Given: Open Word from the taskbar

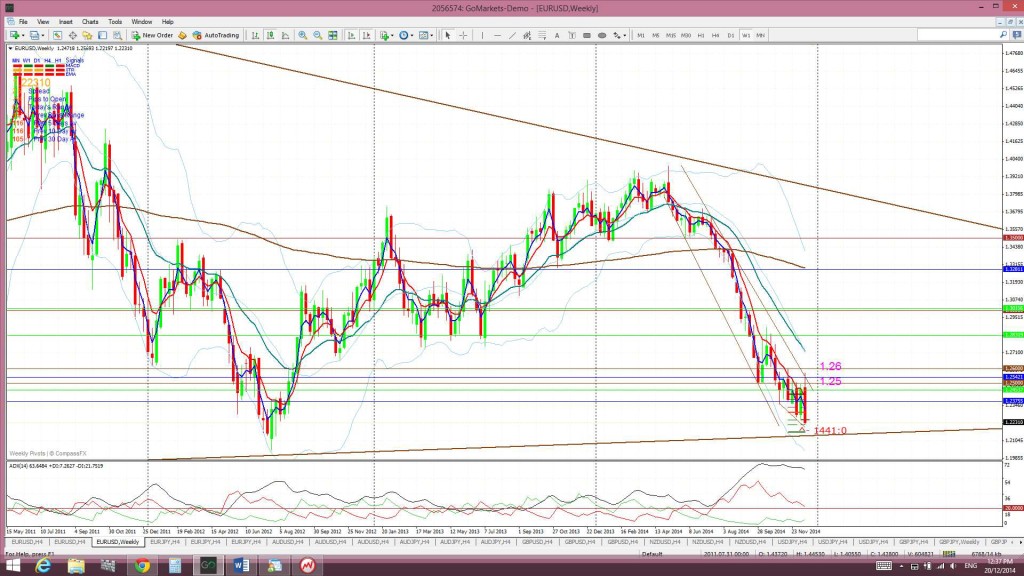Looking at the screenshot, I should 241,566.
